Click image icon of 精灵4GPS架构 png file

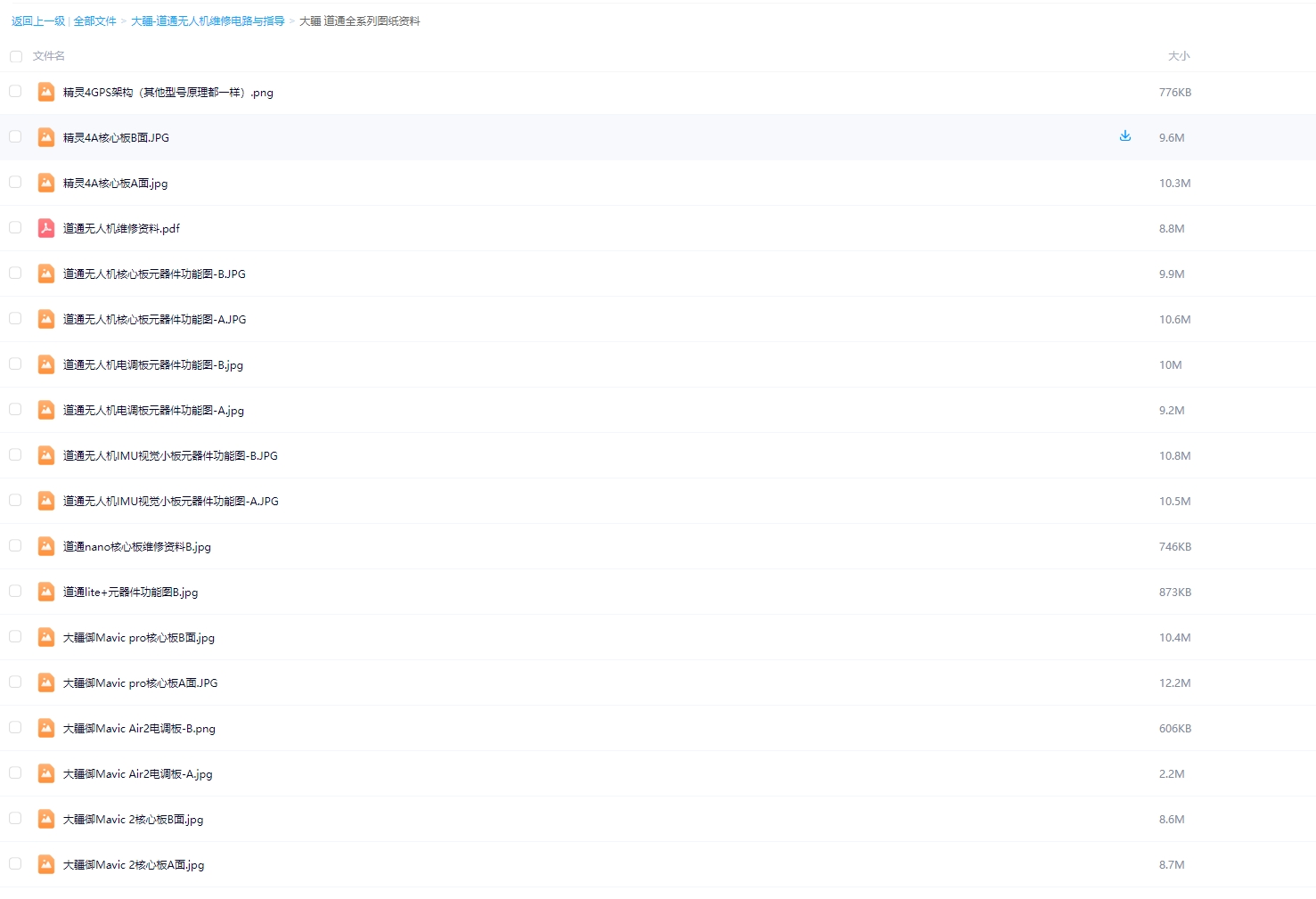pos(46,92)
